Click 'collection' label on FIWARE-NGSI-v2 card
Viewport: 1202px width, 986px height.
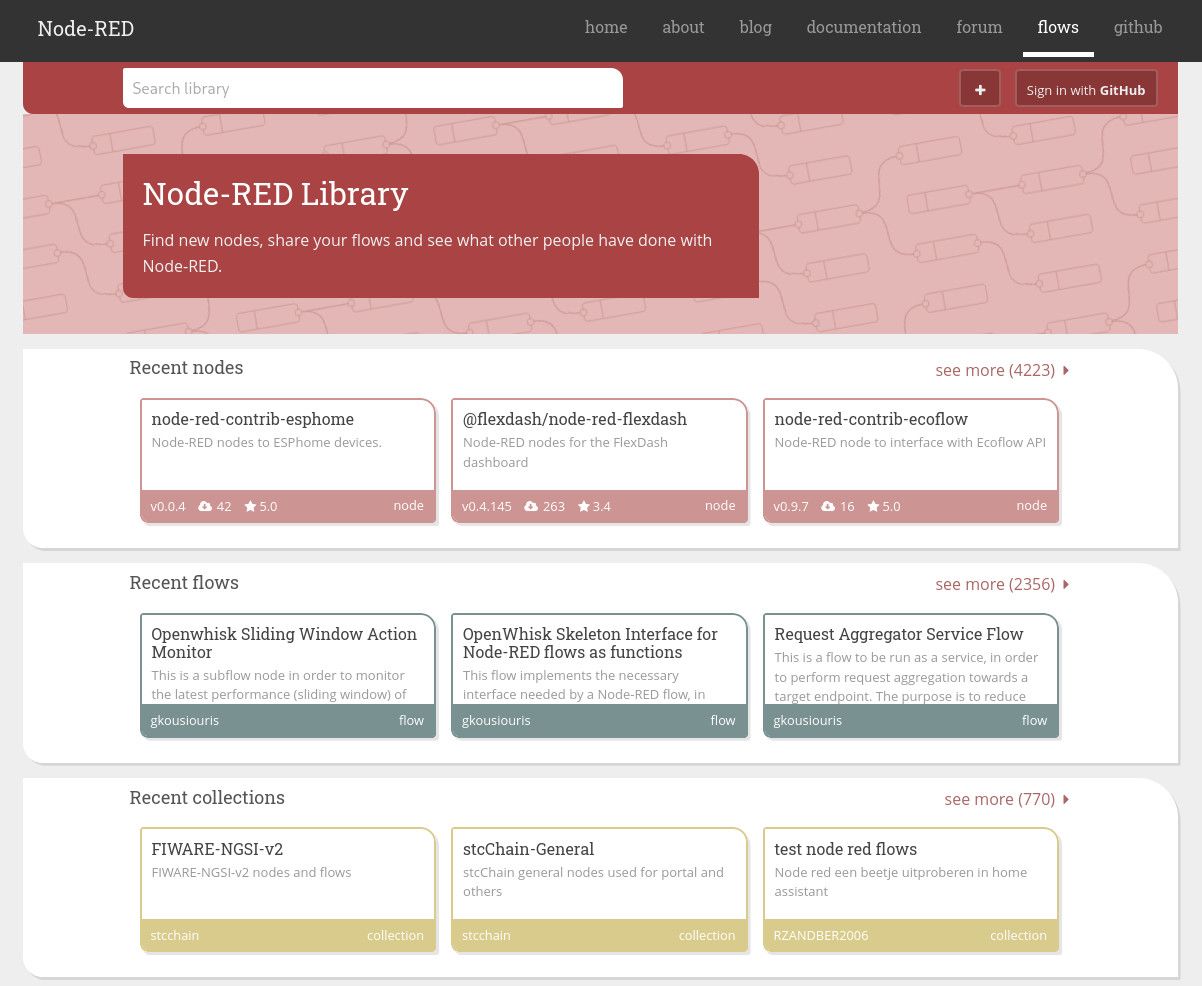tap(395, 936)
